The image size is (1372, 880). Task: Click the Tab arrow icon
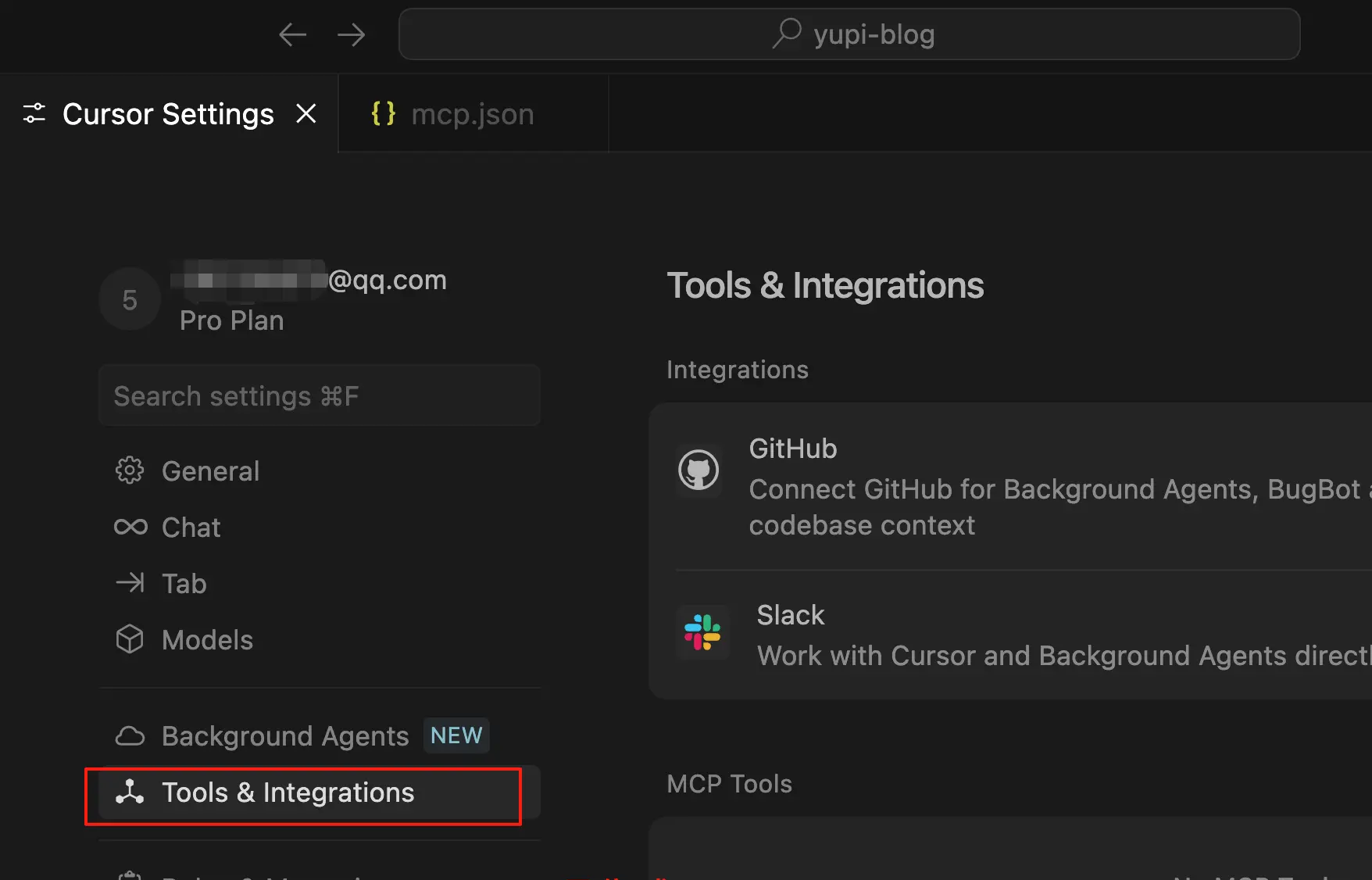130,583
